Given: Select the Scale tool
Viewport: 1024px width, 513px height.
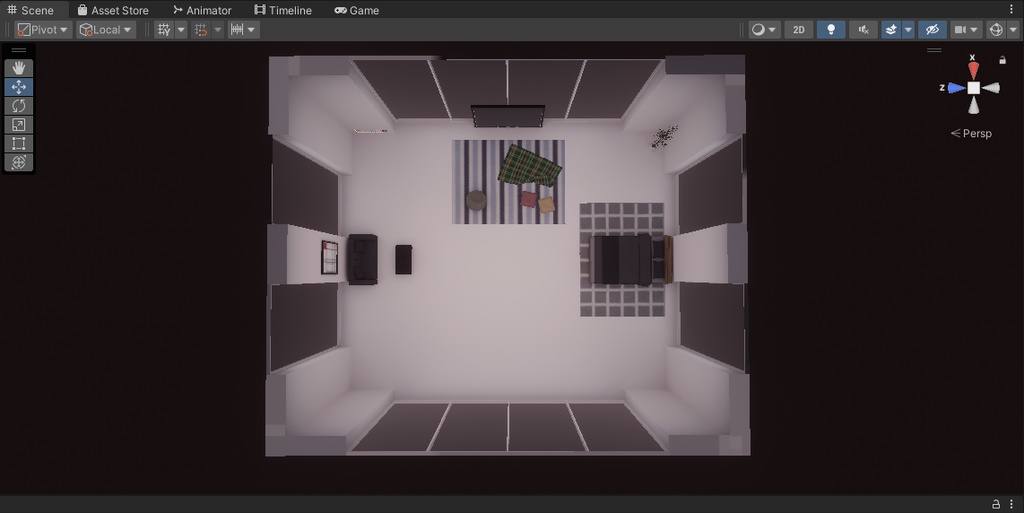Looking at the screenshot, I should point(18,125).
